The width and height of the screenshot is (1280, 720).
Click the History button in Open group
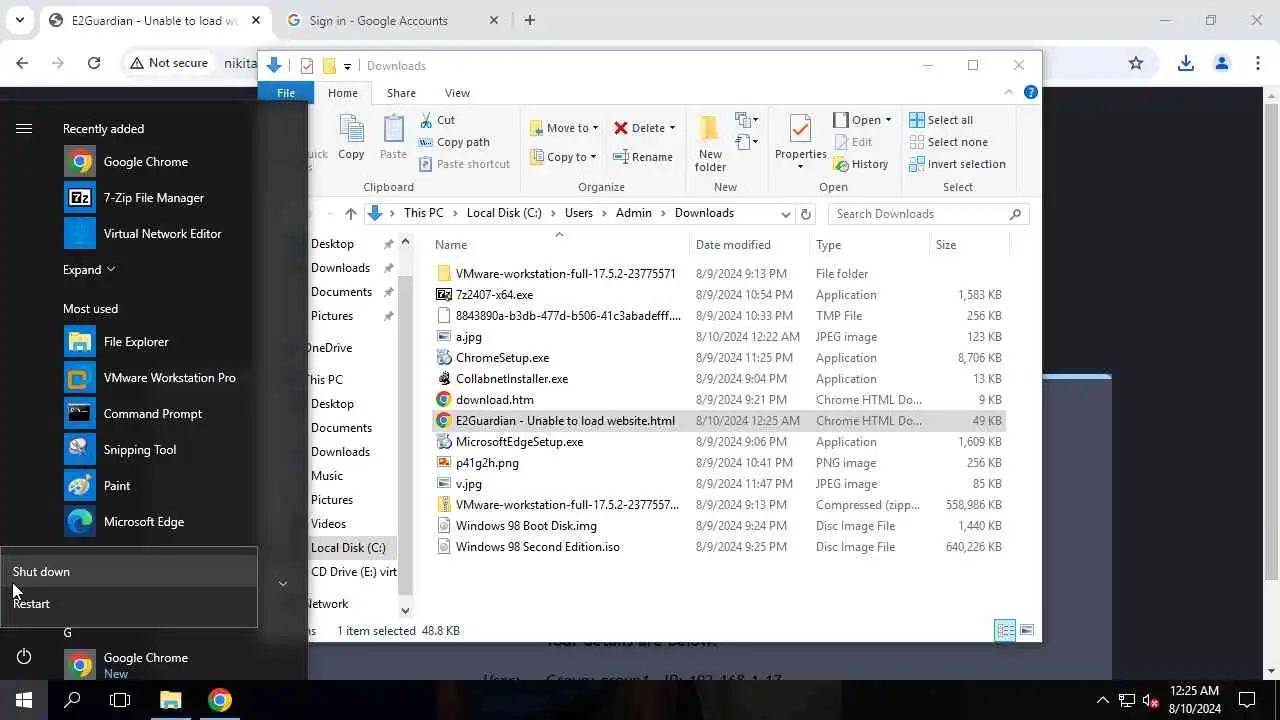tap(861, 164)
